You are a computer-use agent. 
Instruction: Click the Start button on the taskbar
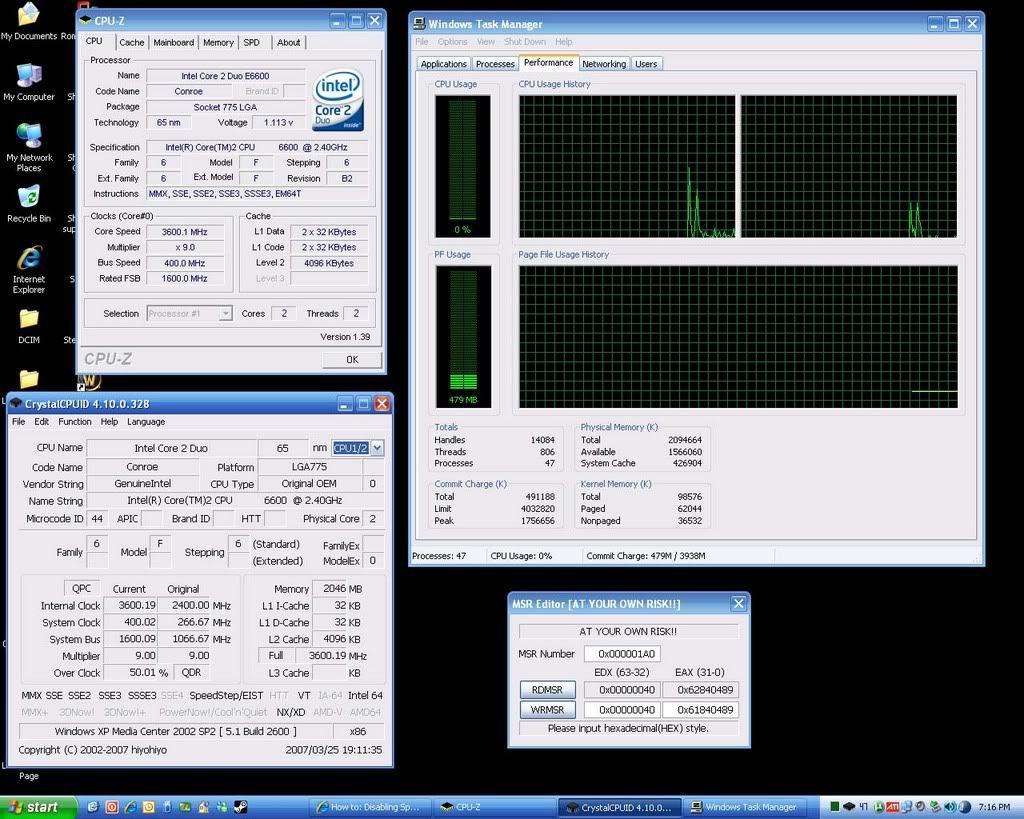point(35,807)
